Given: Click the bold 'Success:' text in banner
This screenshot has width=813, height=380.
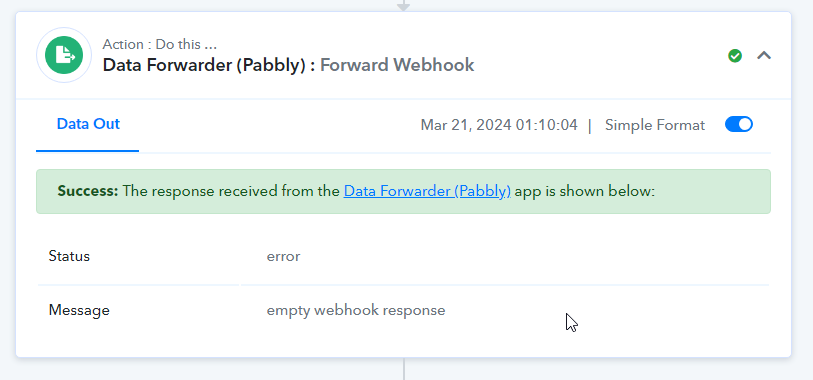Looking at the screenshot, I should [x=88, y=191].
